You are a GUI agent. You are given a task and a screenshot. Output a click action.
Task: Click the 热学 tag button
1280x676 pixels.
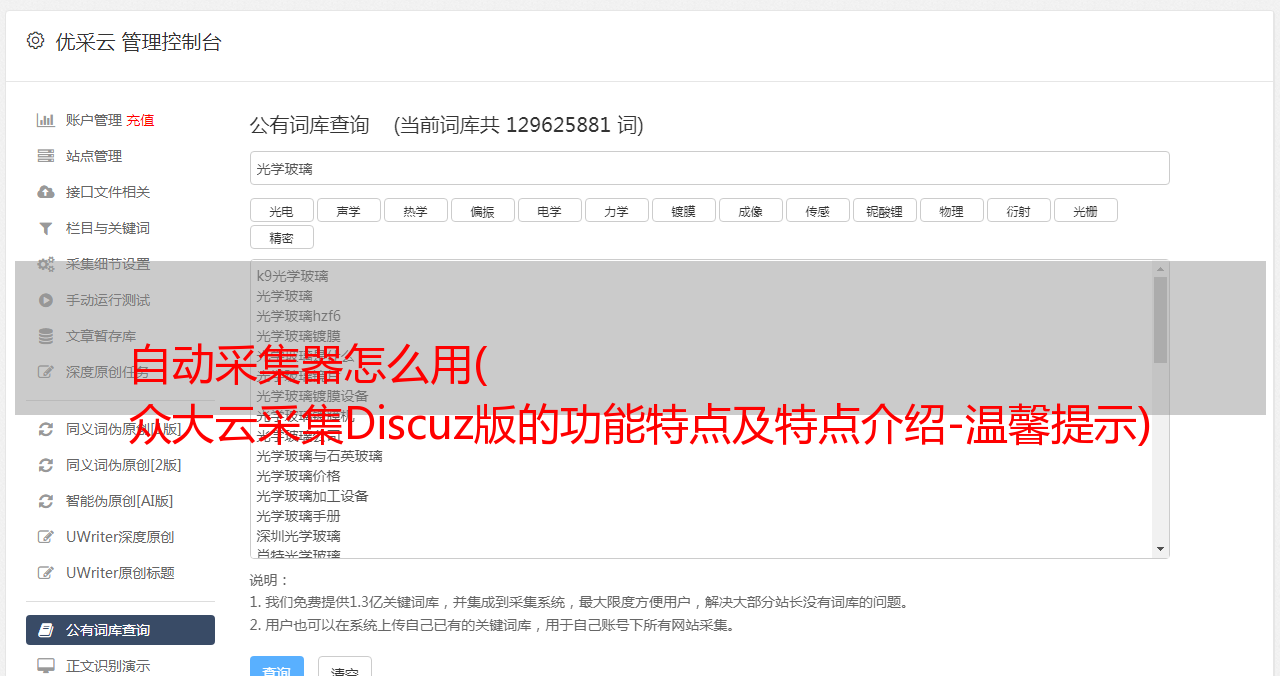point(415,211)
